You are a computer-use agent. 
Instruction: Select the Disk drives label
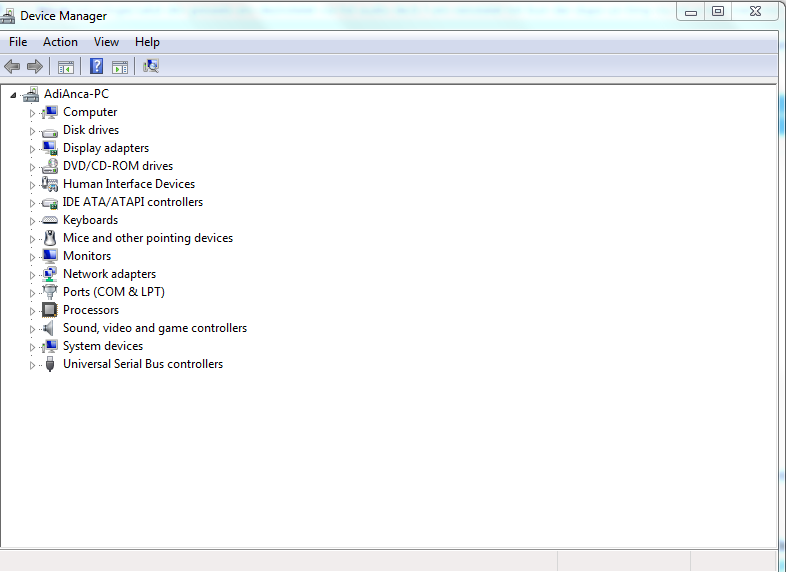(91, 130)
